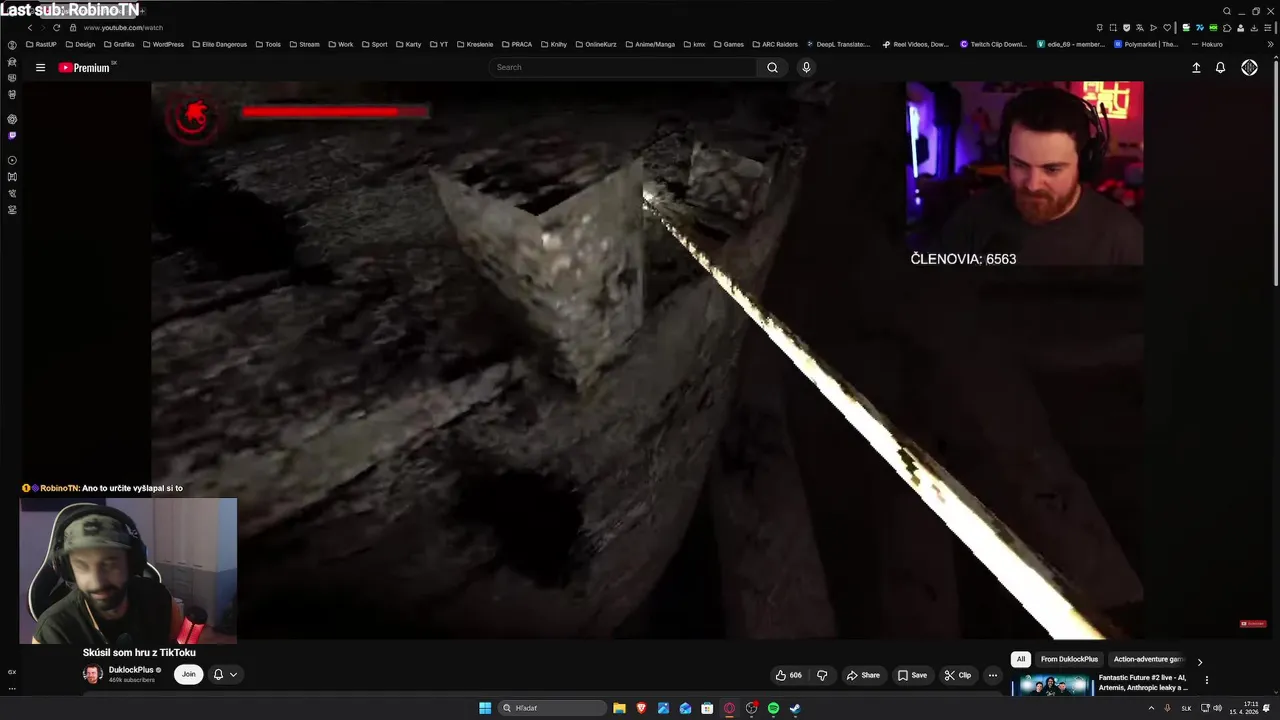Click the Join channel button

188,675
